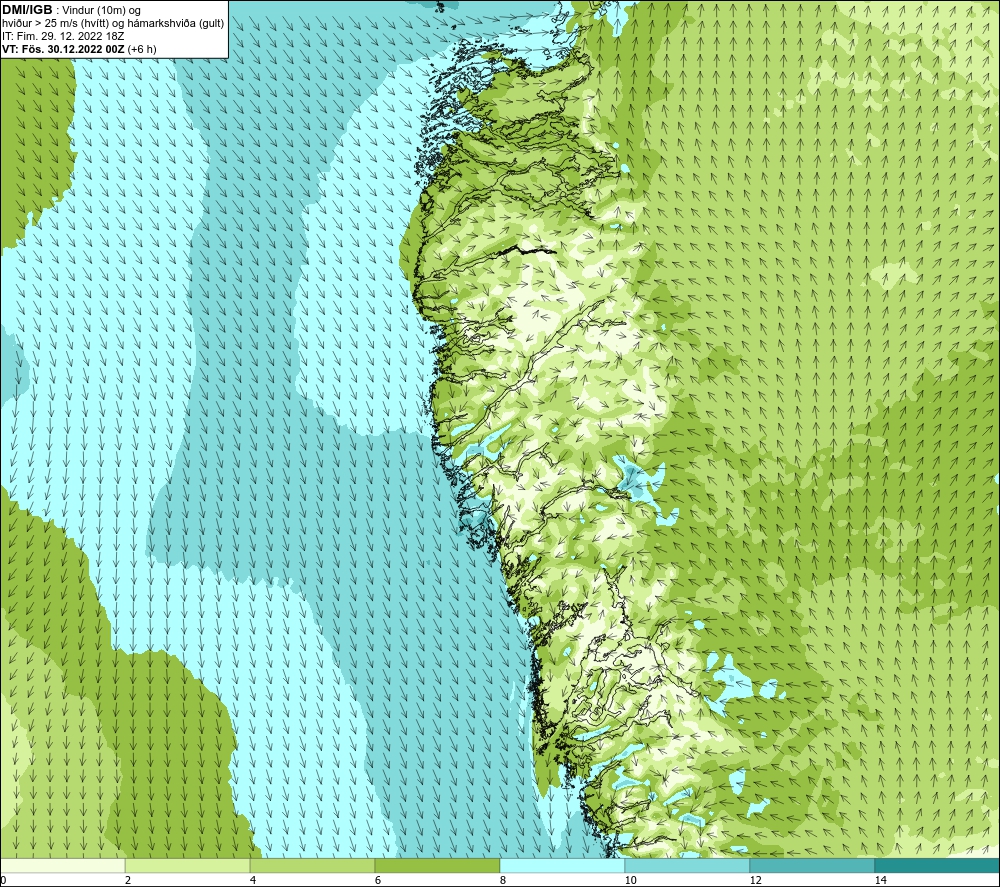Click the scale label '4'

[253, 880]
